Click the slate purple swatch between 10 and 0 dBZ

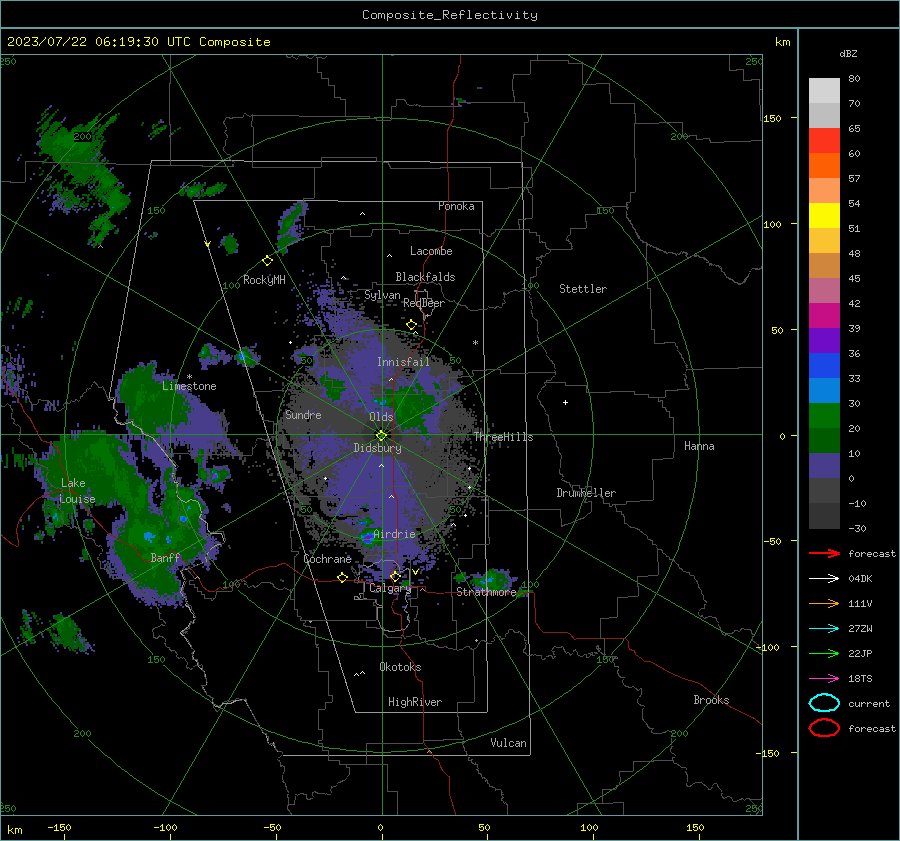click(824, 466)
